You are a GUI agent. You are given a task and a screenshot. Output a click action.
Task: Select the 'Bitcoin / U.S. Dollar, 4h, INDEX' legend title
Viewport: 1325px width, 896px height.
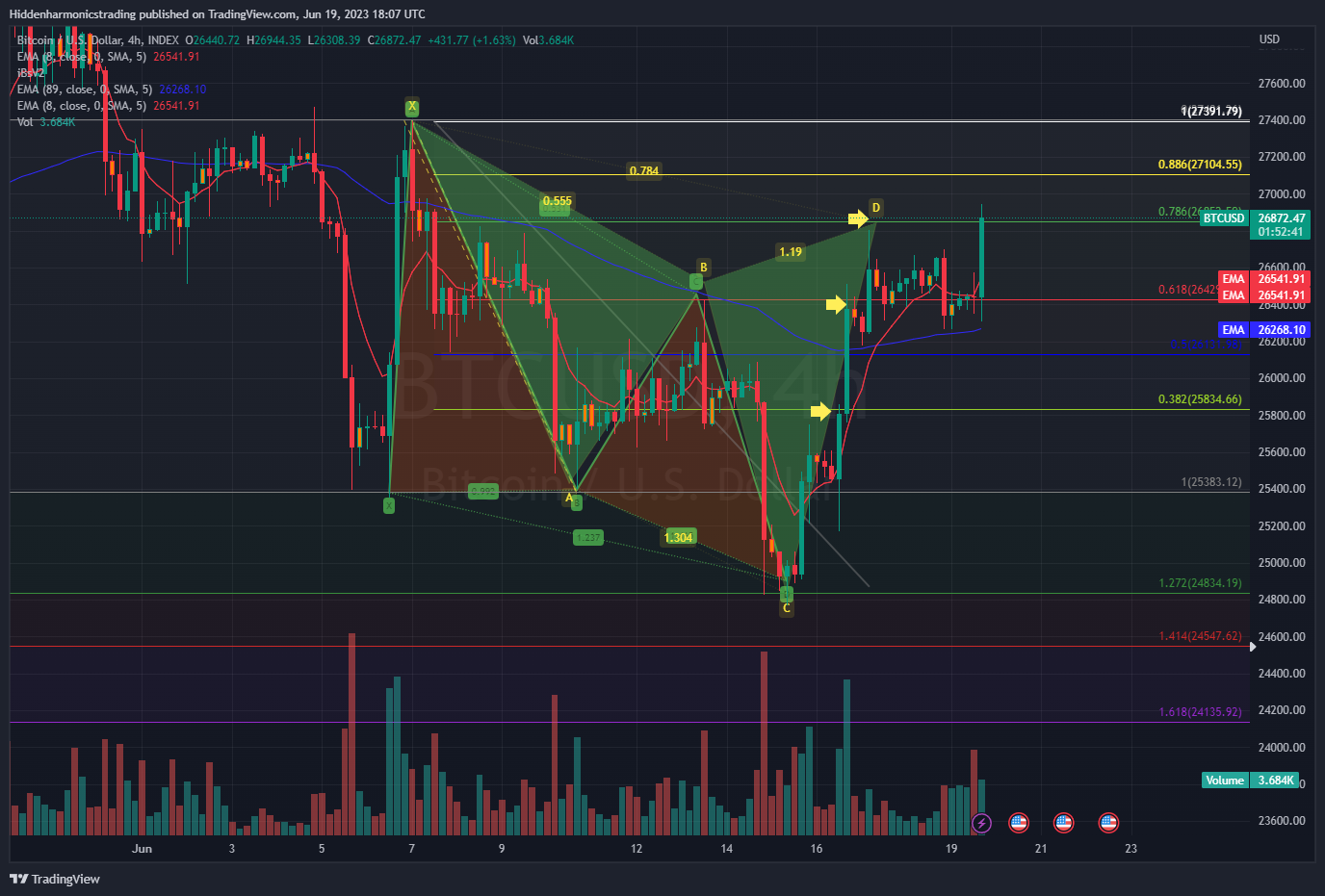(x=98, y=40)
